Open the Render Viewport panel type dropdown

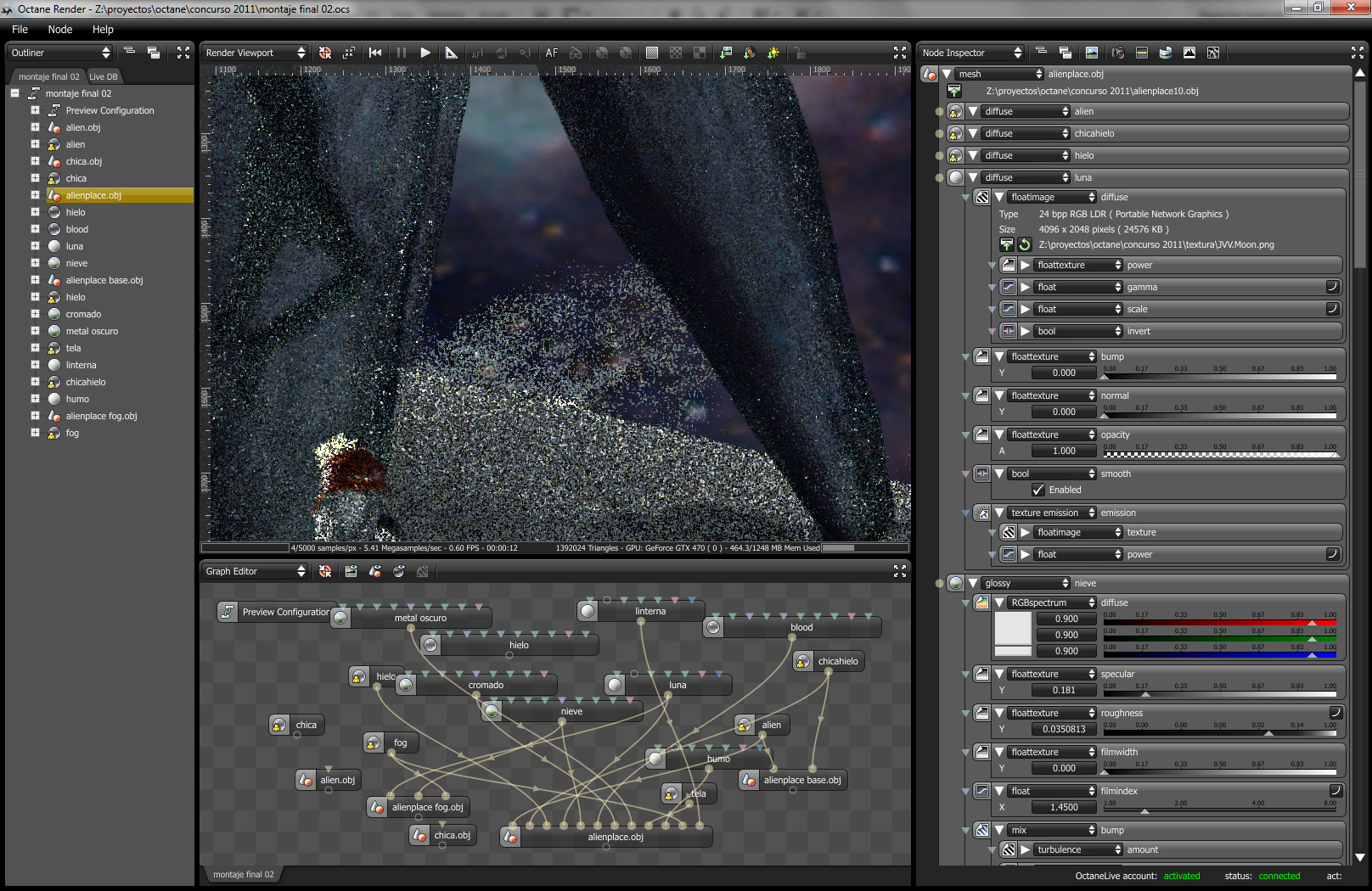[x=255, y=53]
